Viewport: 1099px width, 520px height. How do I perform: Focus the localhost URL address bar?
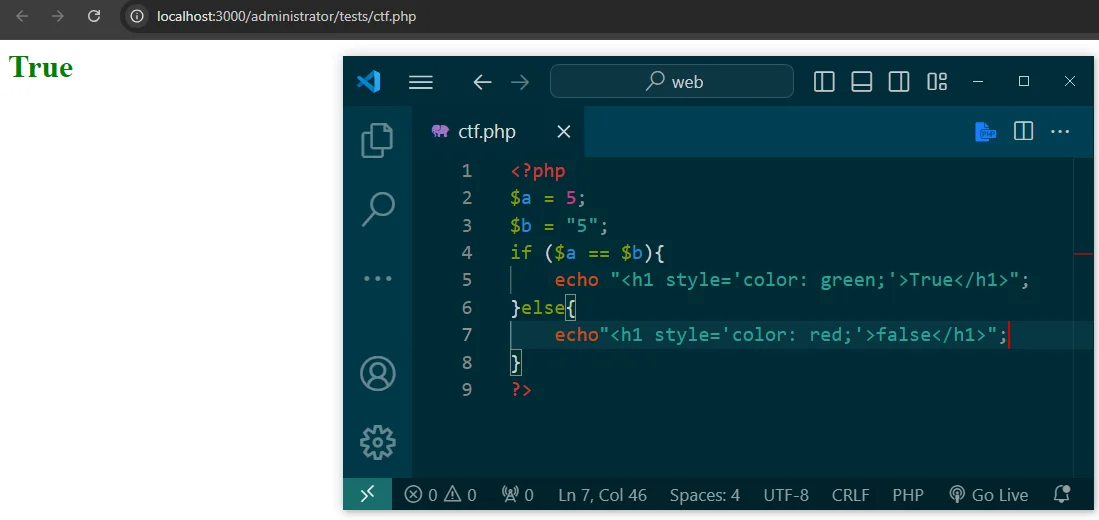[x=287, y=15]
